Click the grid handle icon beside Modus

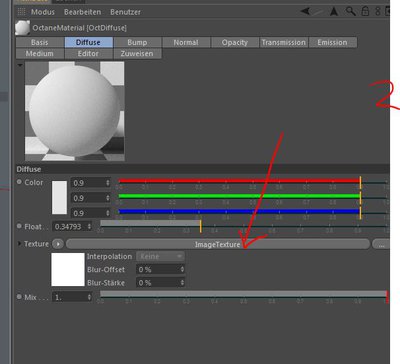[21, 12]
